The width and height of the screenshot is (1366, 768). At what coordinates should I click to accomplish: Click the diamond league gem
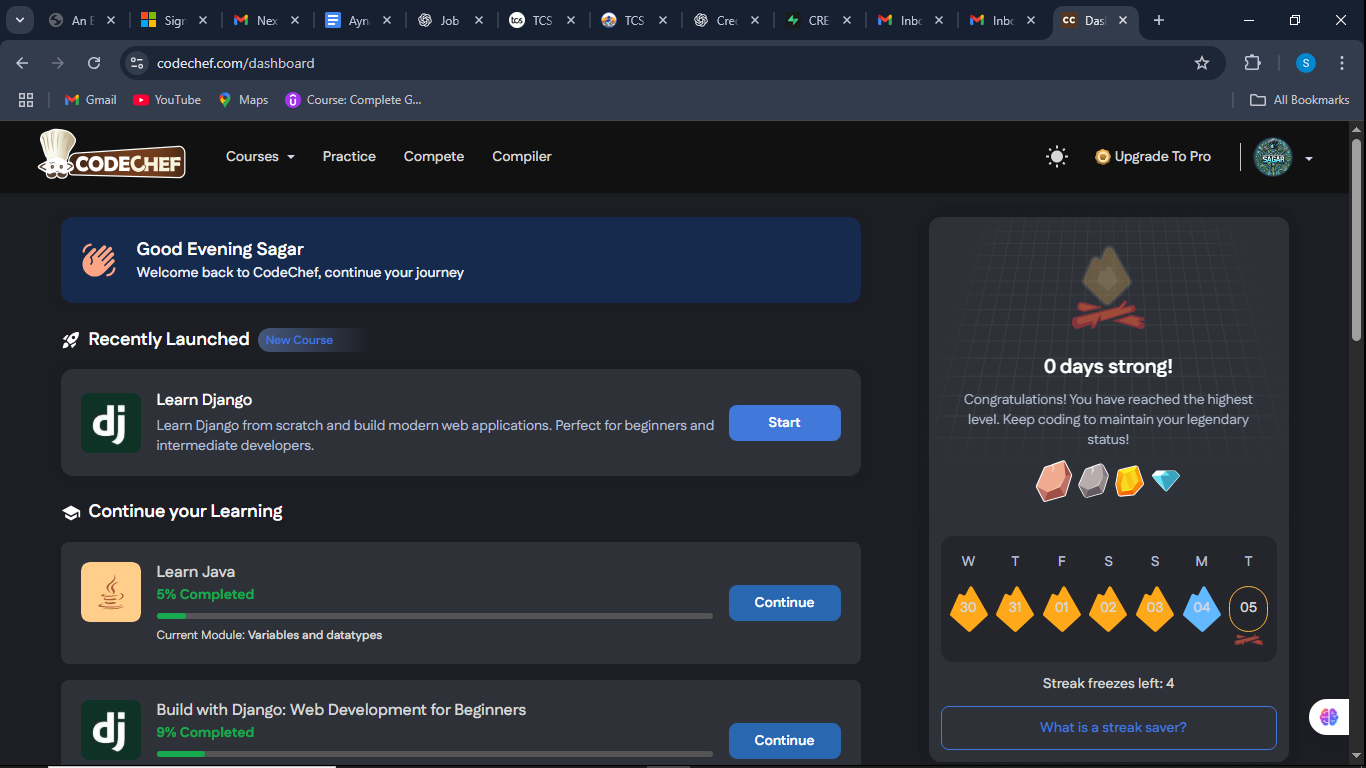coord(1165,481)
